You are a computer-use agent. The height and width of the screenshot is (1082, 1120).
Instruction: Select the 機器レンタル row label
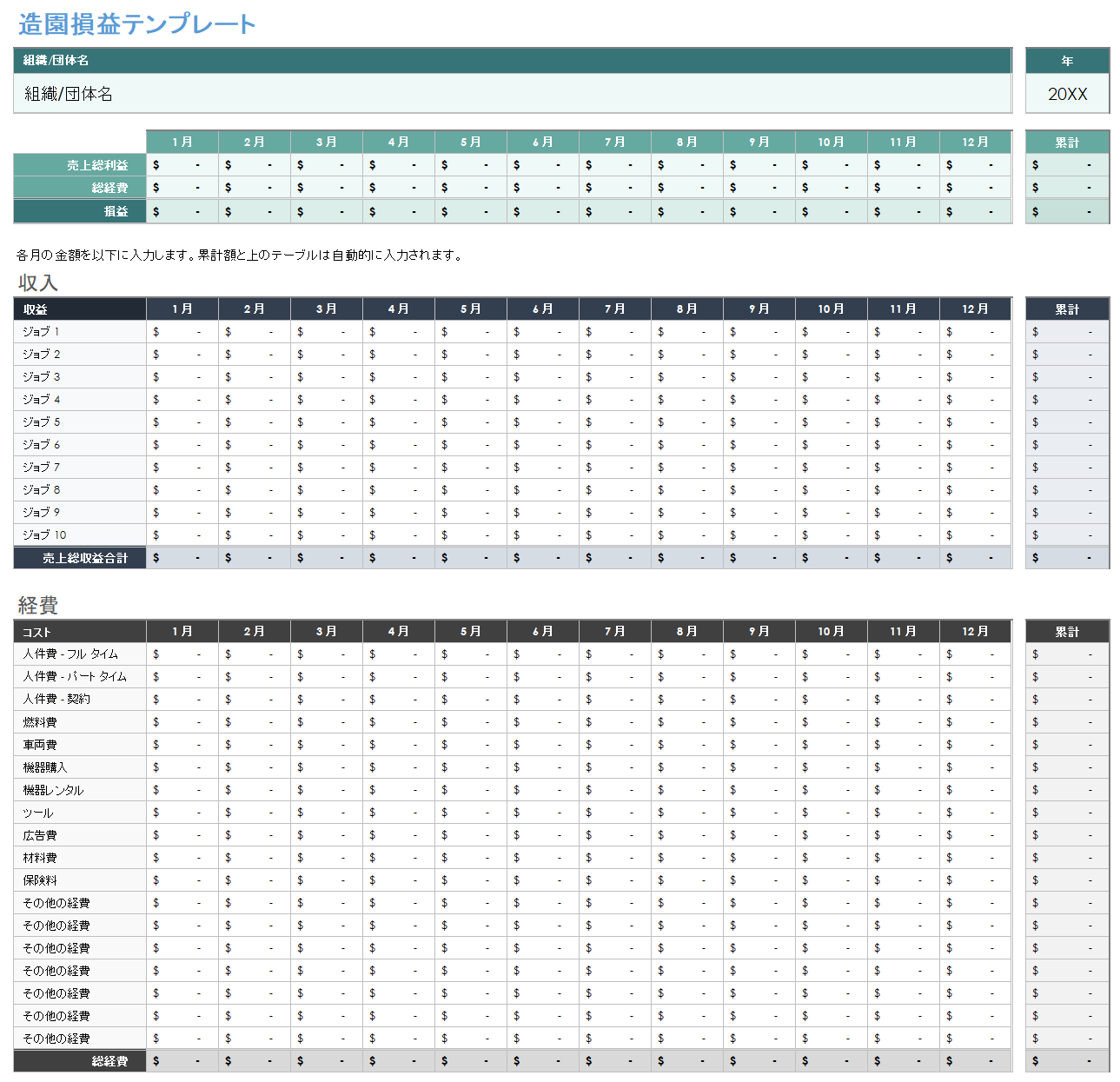click(x=80, y=790)
